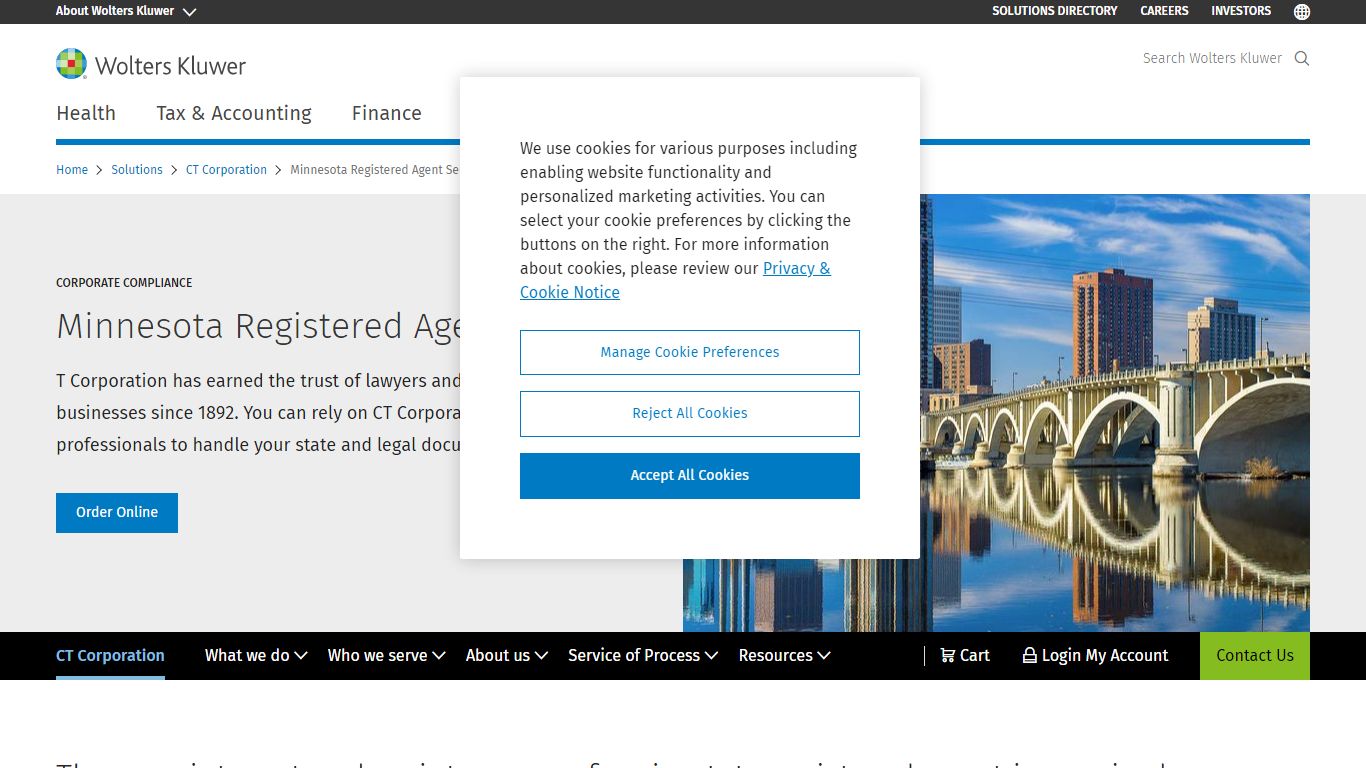Select the CT Corporation tab
Image resolution: width=1366 pixels, height=768 pixels.
pos(110,656)
